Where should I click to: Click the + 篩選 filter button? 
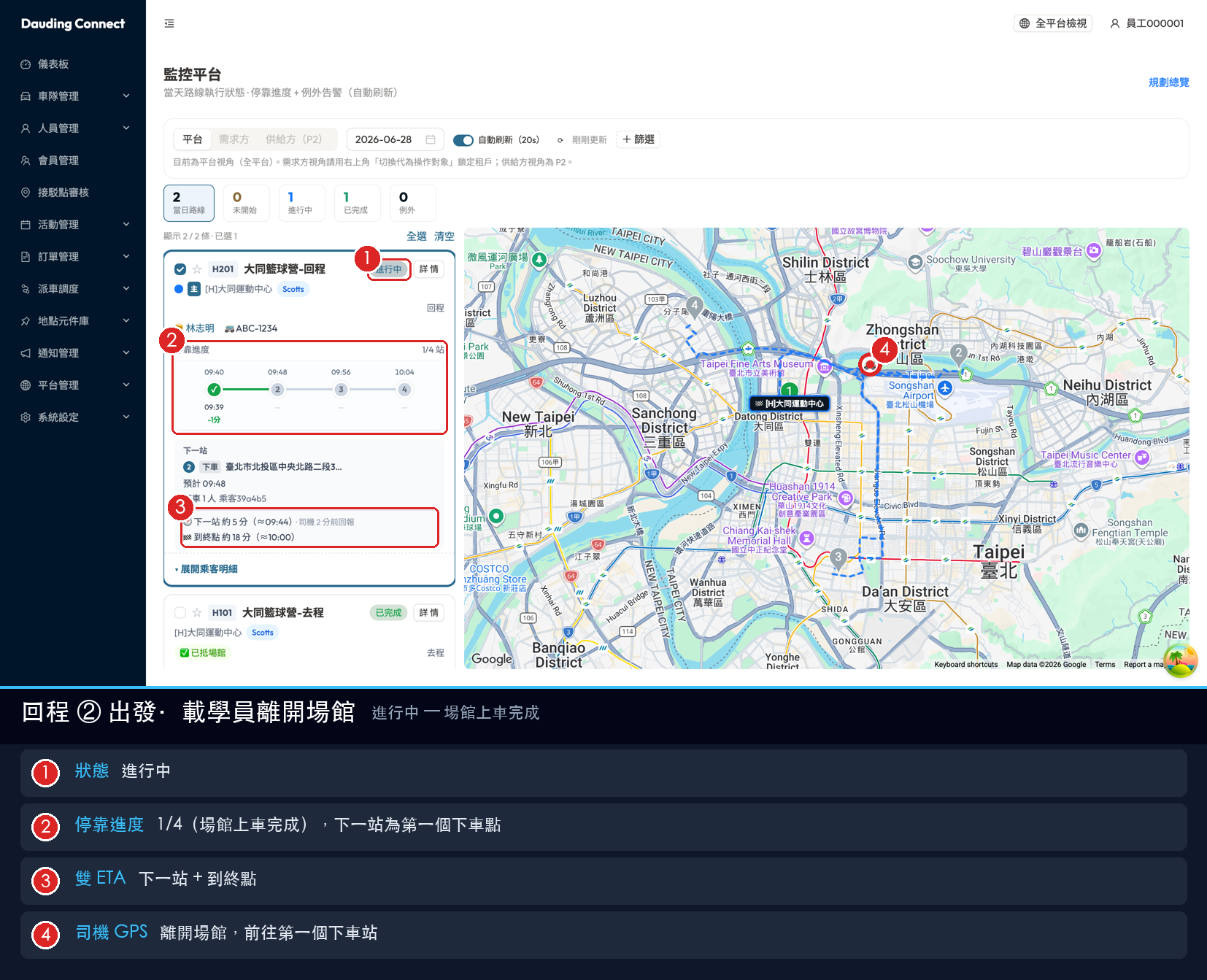(x=639, y=139)
